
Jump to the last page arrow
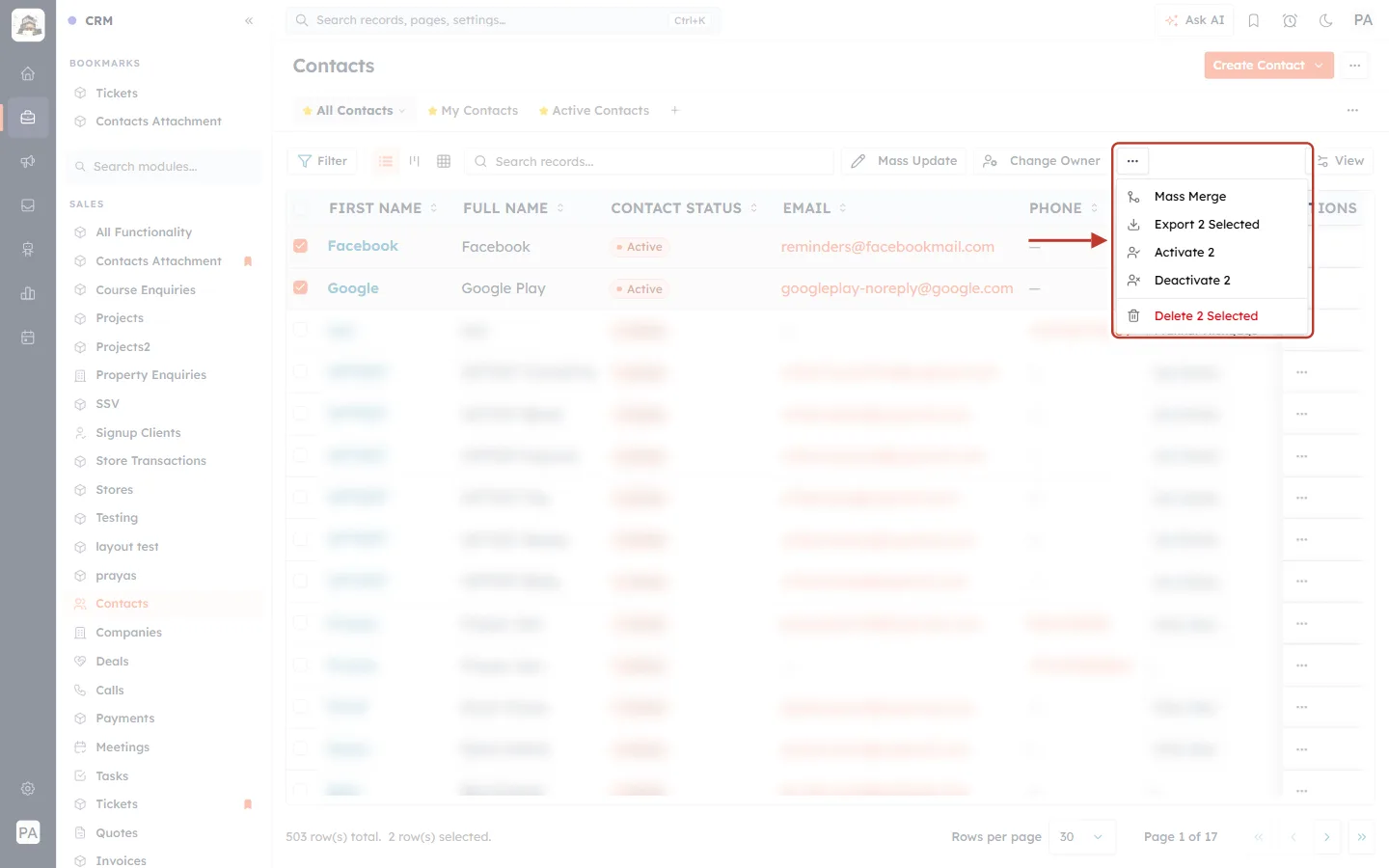point(1362,837)
